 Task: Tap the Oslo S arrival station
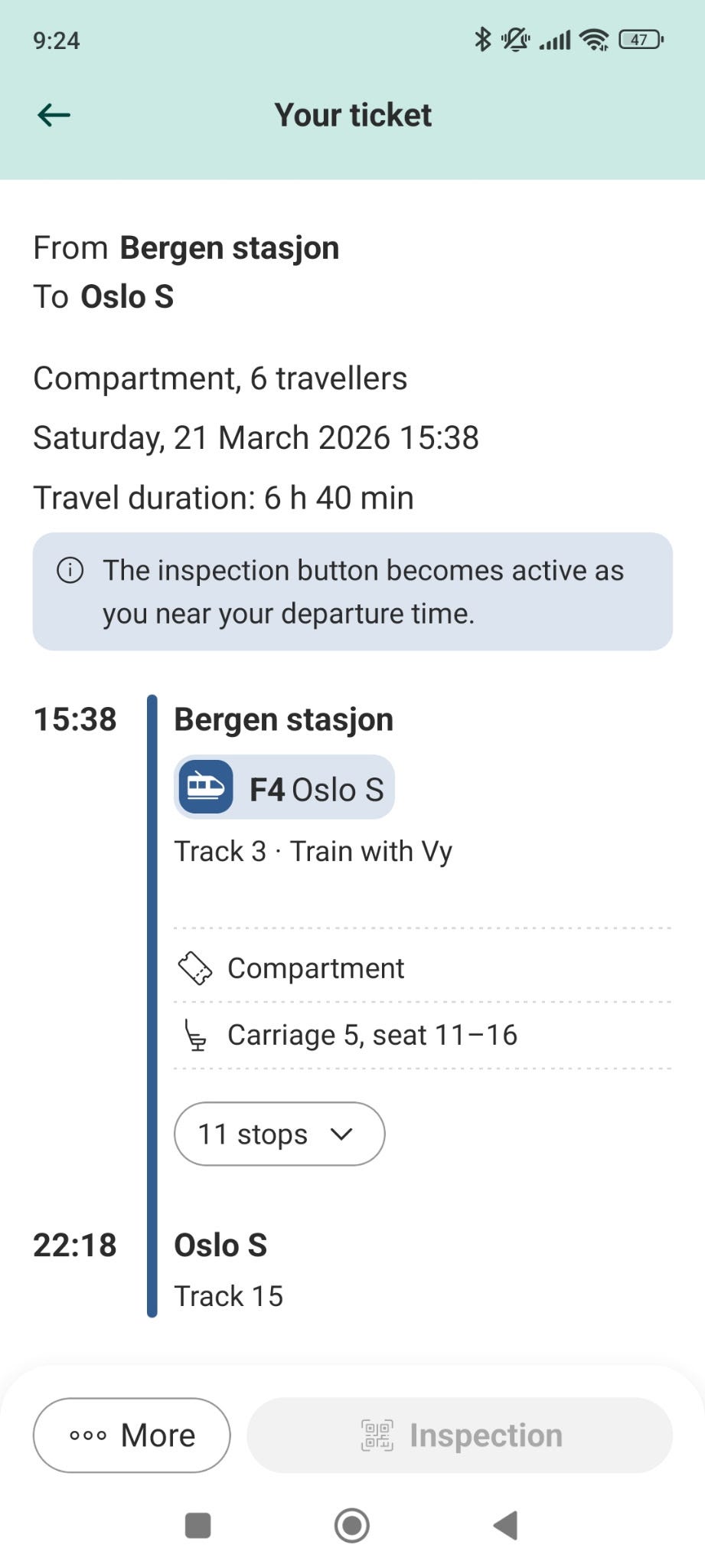[220, 1245]
